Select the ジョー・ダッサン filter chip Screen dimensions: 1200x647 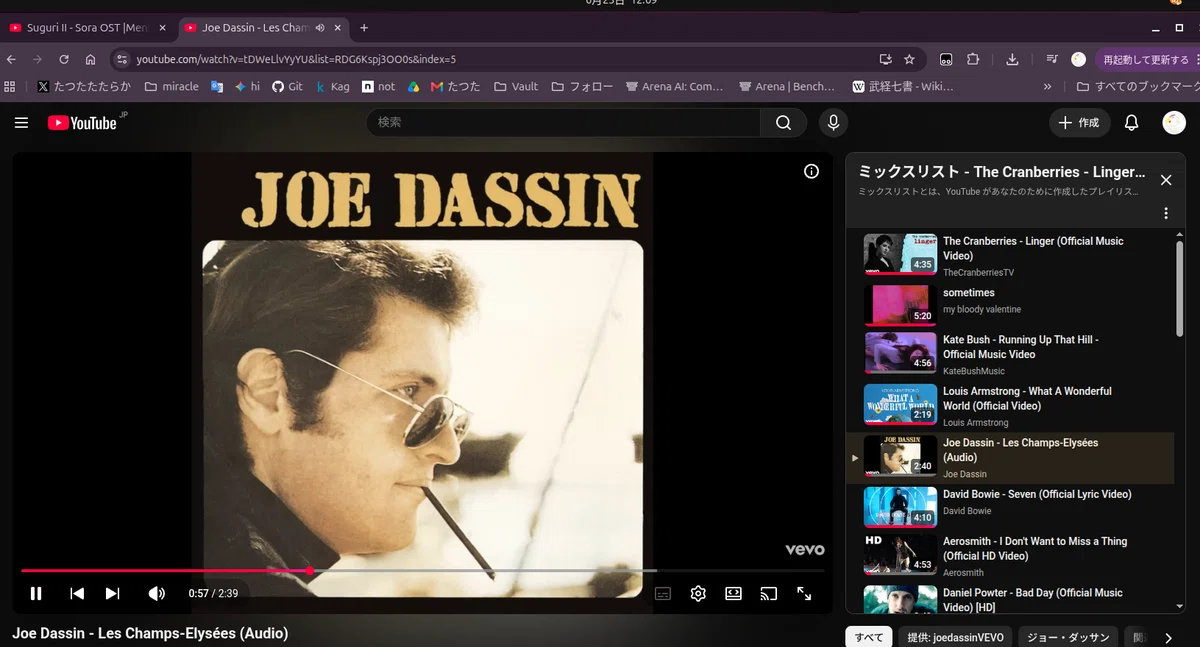click(1068, 637)
